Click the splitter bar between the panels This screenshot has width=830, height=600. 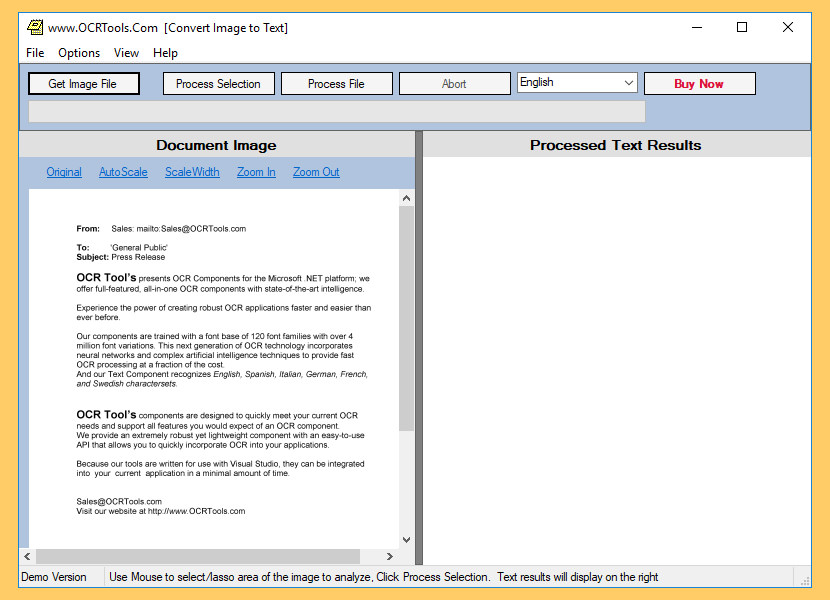pos(419,348)
